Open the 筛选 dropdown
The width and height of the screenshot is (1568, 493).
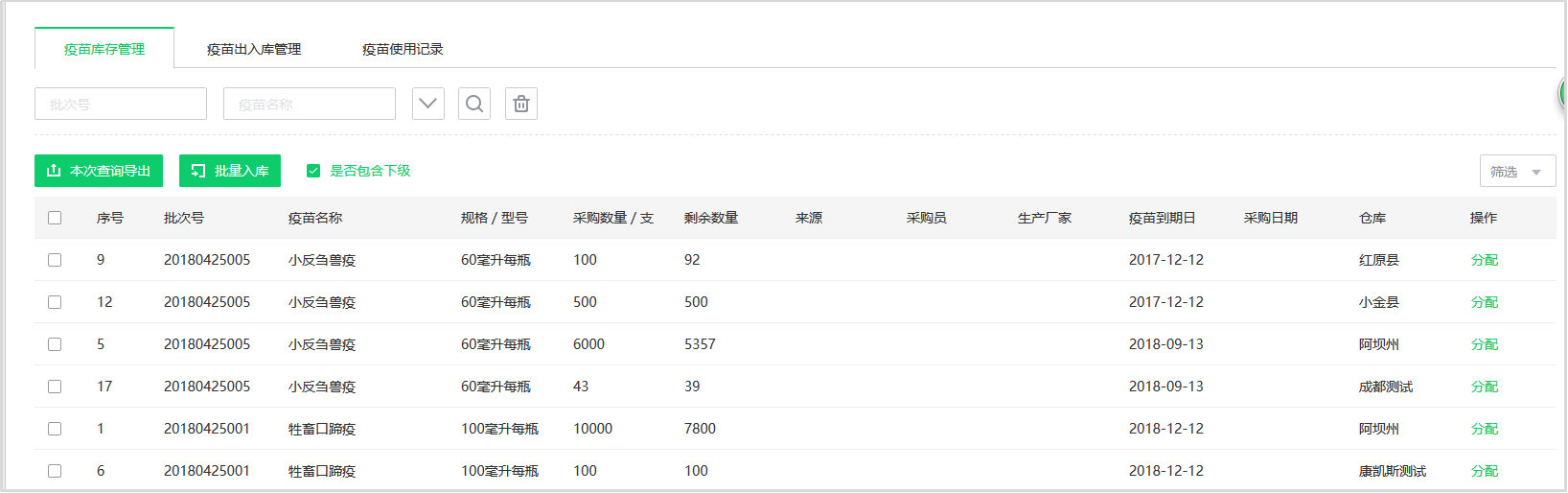(x=1517, y=172)
